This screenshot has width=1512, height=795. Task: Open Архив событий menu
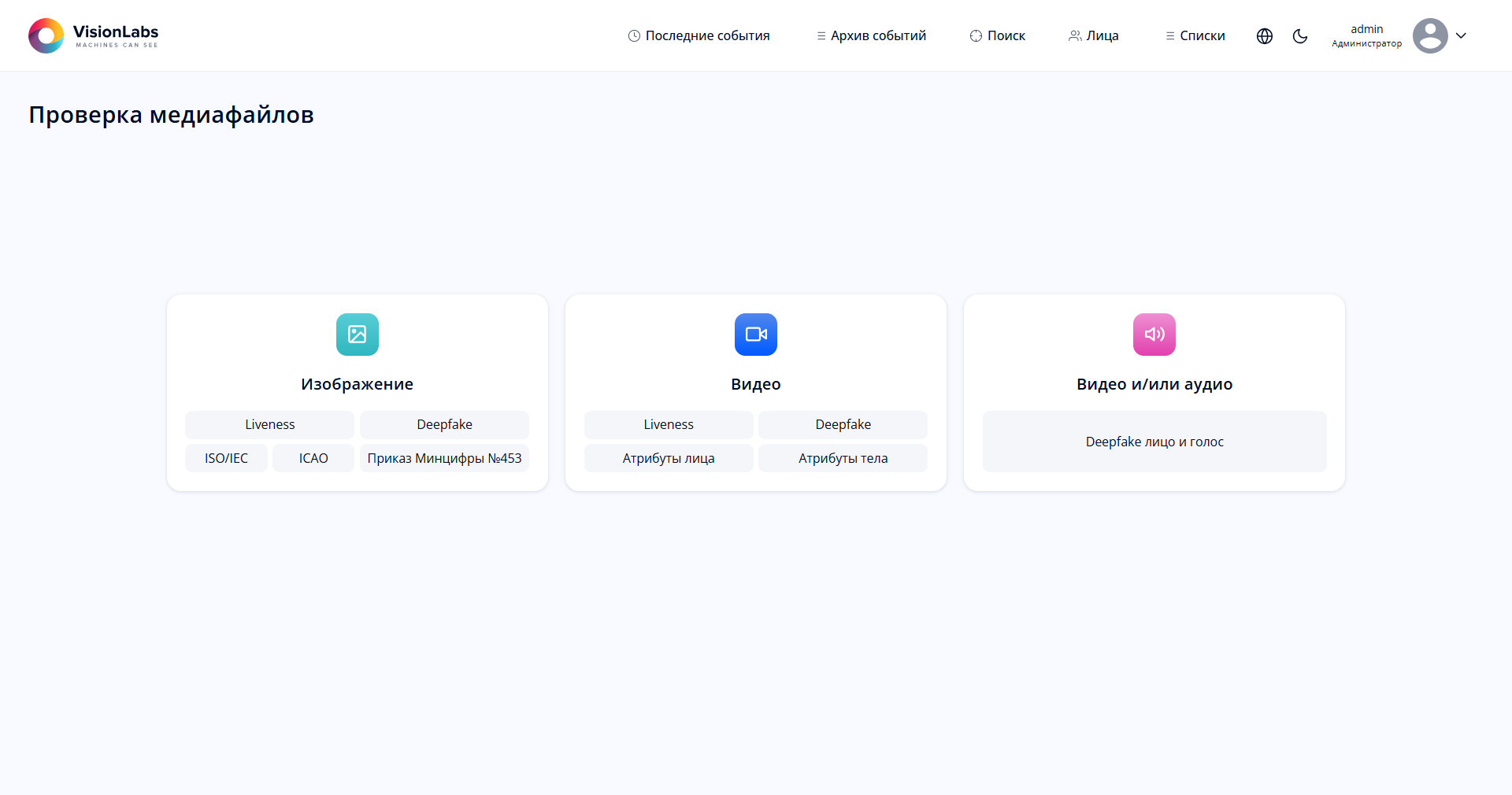point(871,36)
